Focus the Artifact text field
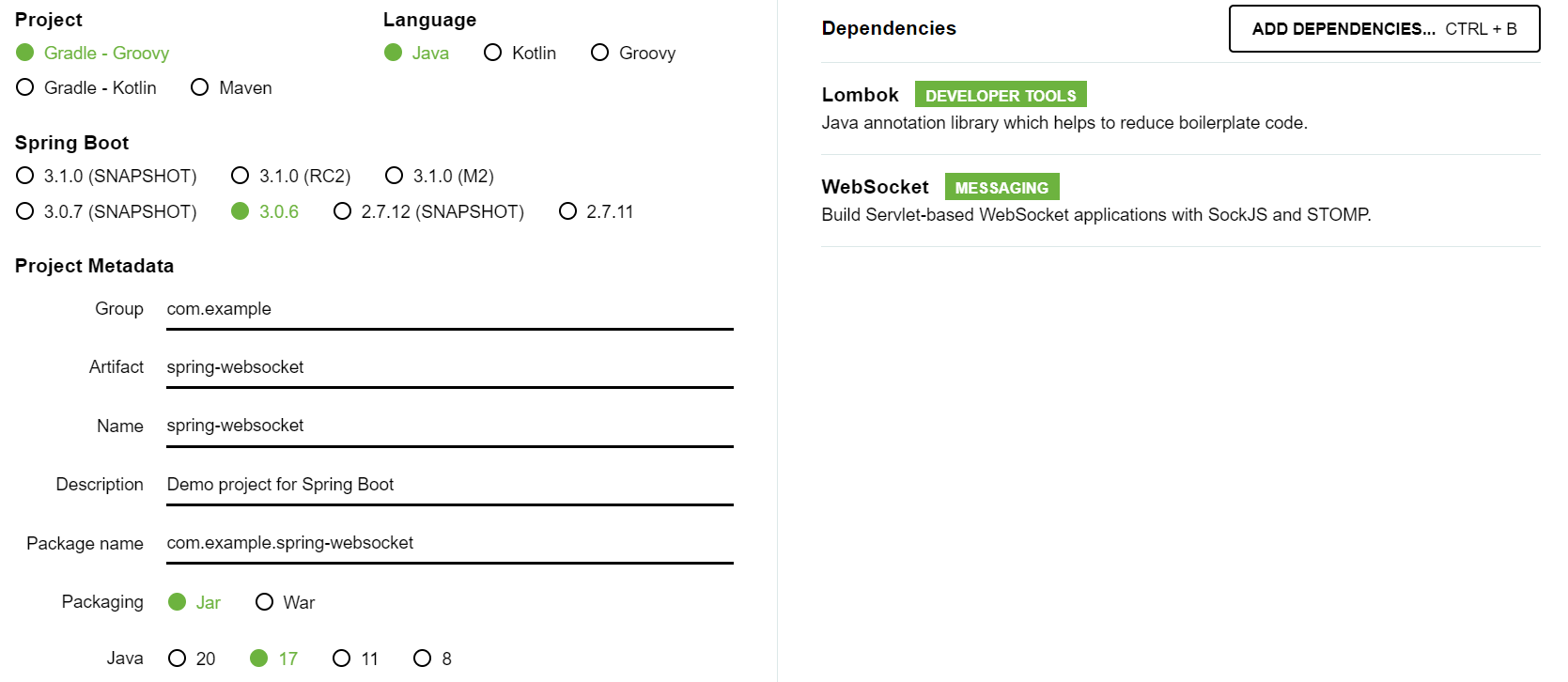Viewport: 1568px width, 682px height. pos(450,367)
